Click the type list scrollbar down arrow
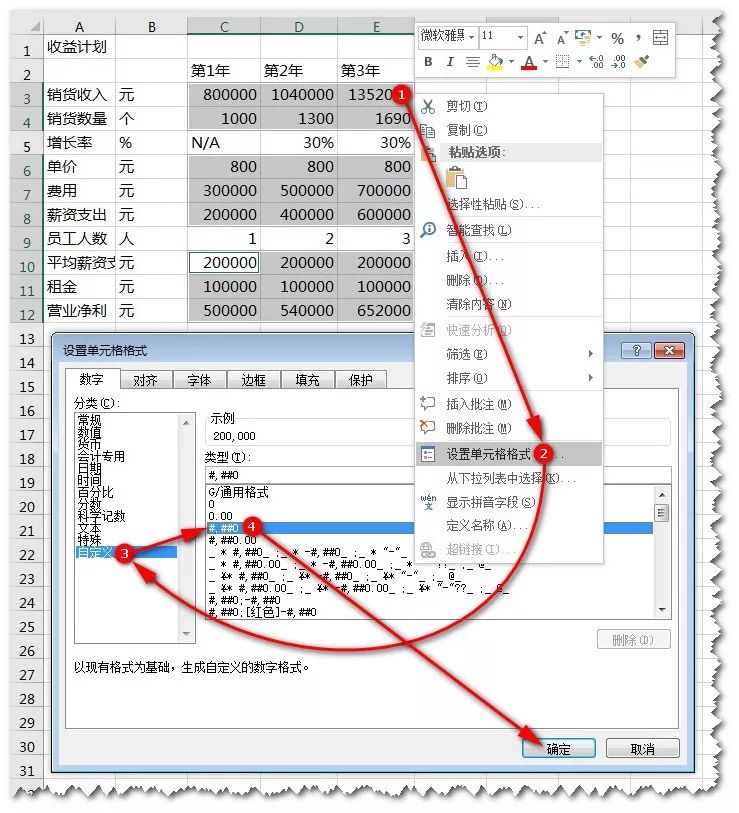739x813 pixels. coord(662,610)
